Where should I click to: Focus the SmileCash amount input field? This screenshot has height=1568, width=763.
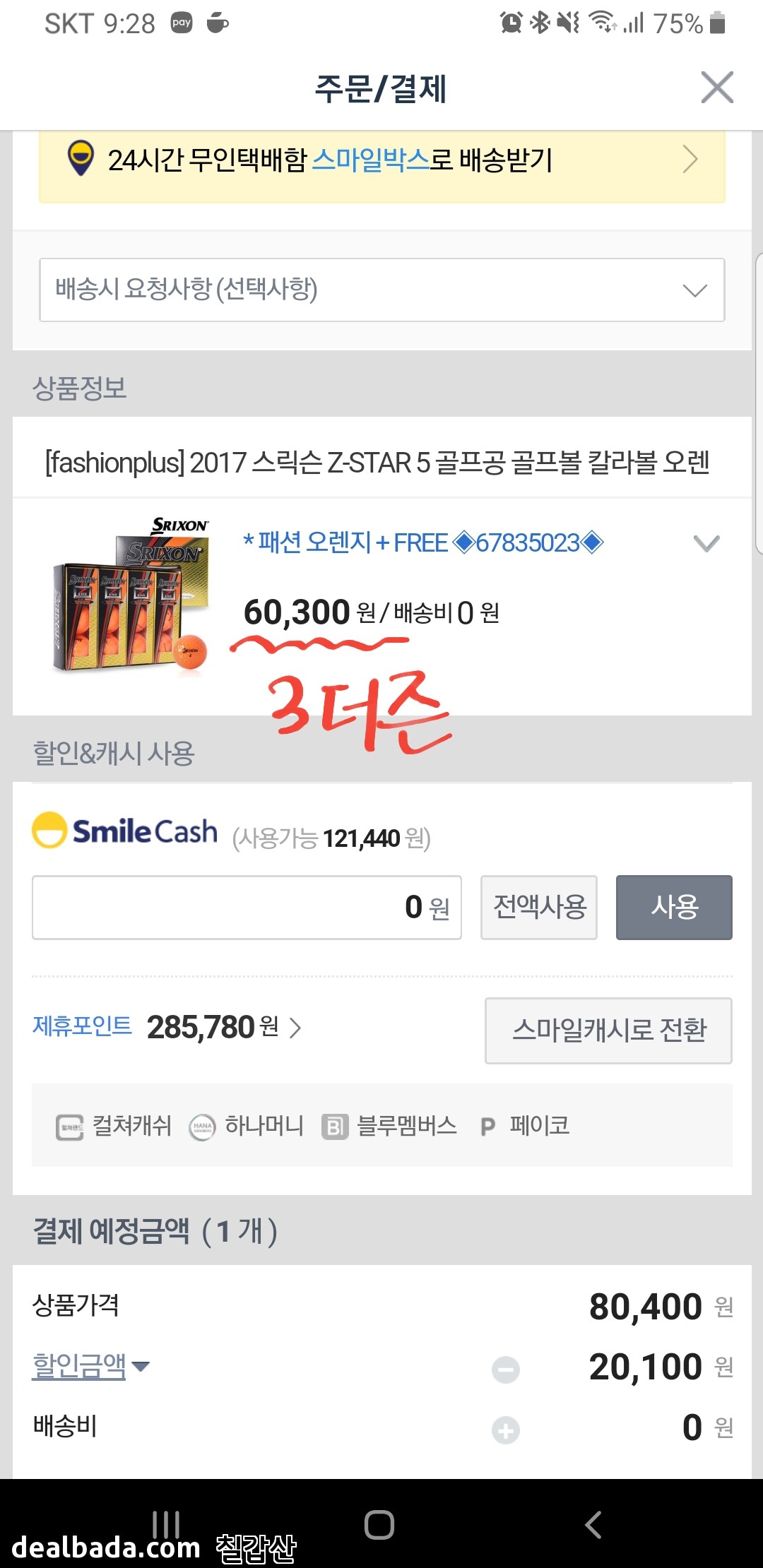247,908
